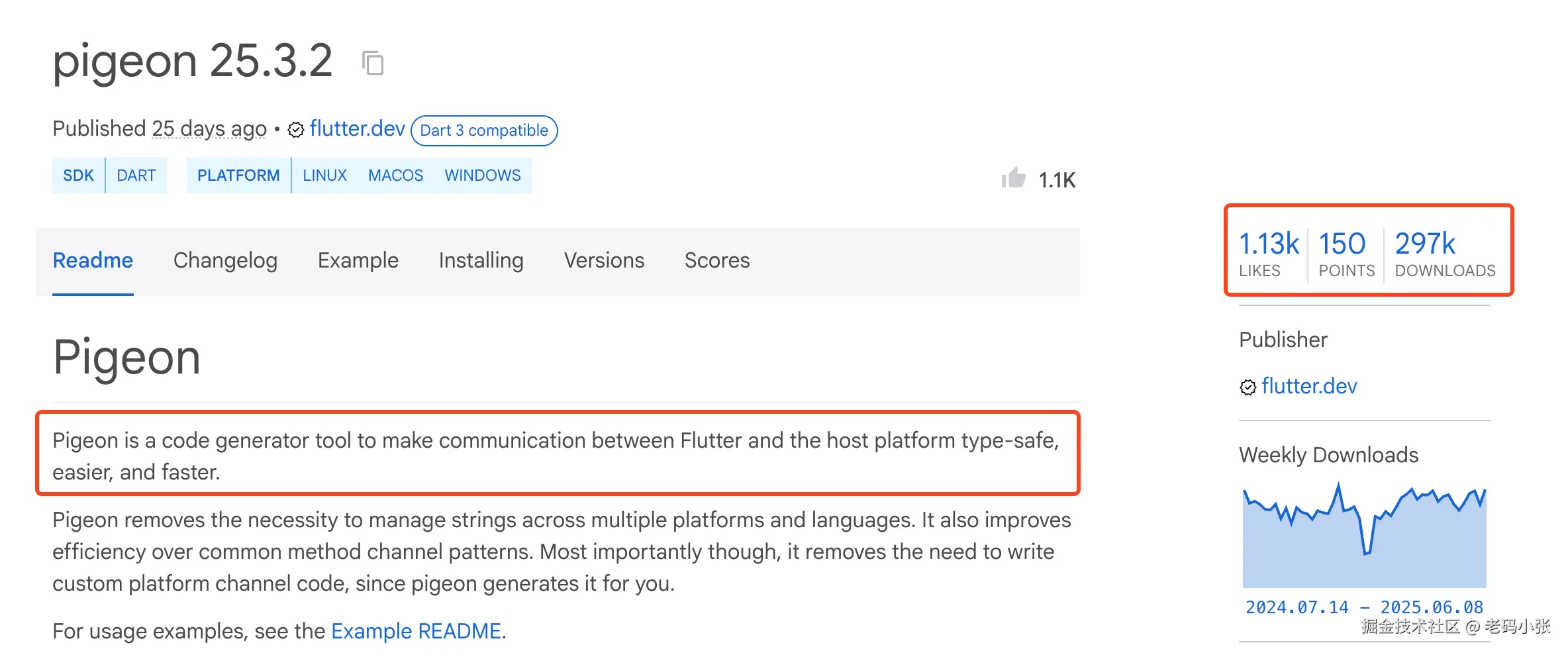Follow the Example README link

(416, 631)
